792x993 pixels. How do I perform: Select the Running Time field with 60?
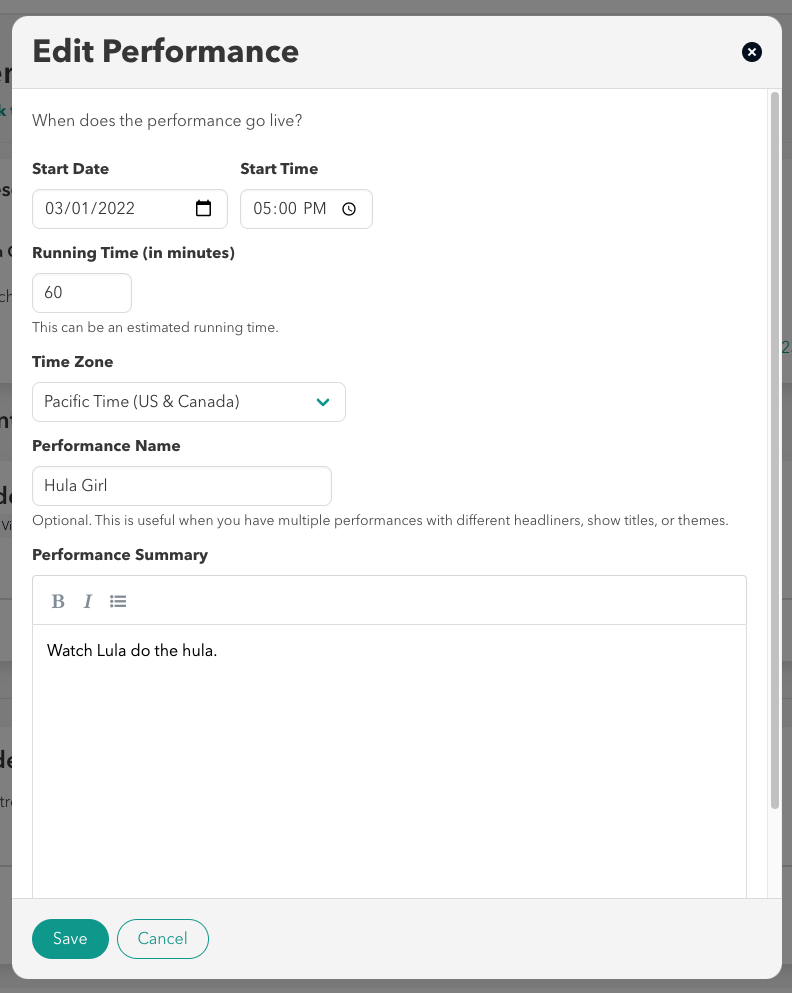coord(82,293)
